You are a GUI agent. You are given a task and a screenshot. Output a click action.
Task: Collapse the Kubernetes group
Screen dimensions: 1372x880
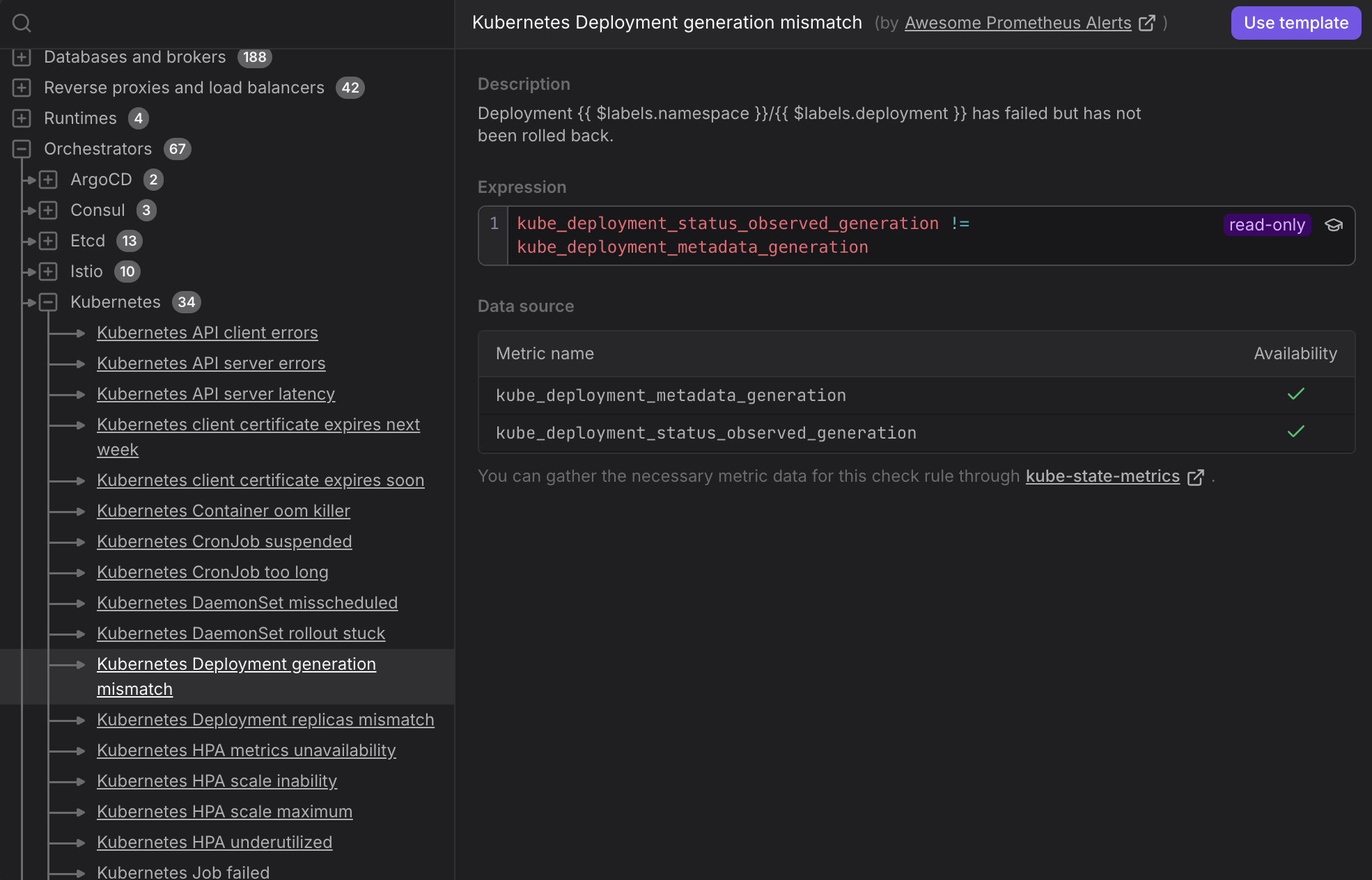(x=48, y=302)
